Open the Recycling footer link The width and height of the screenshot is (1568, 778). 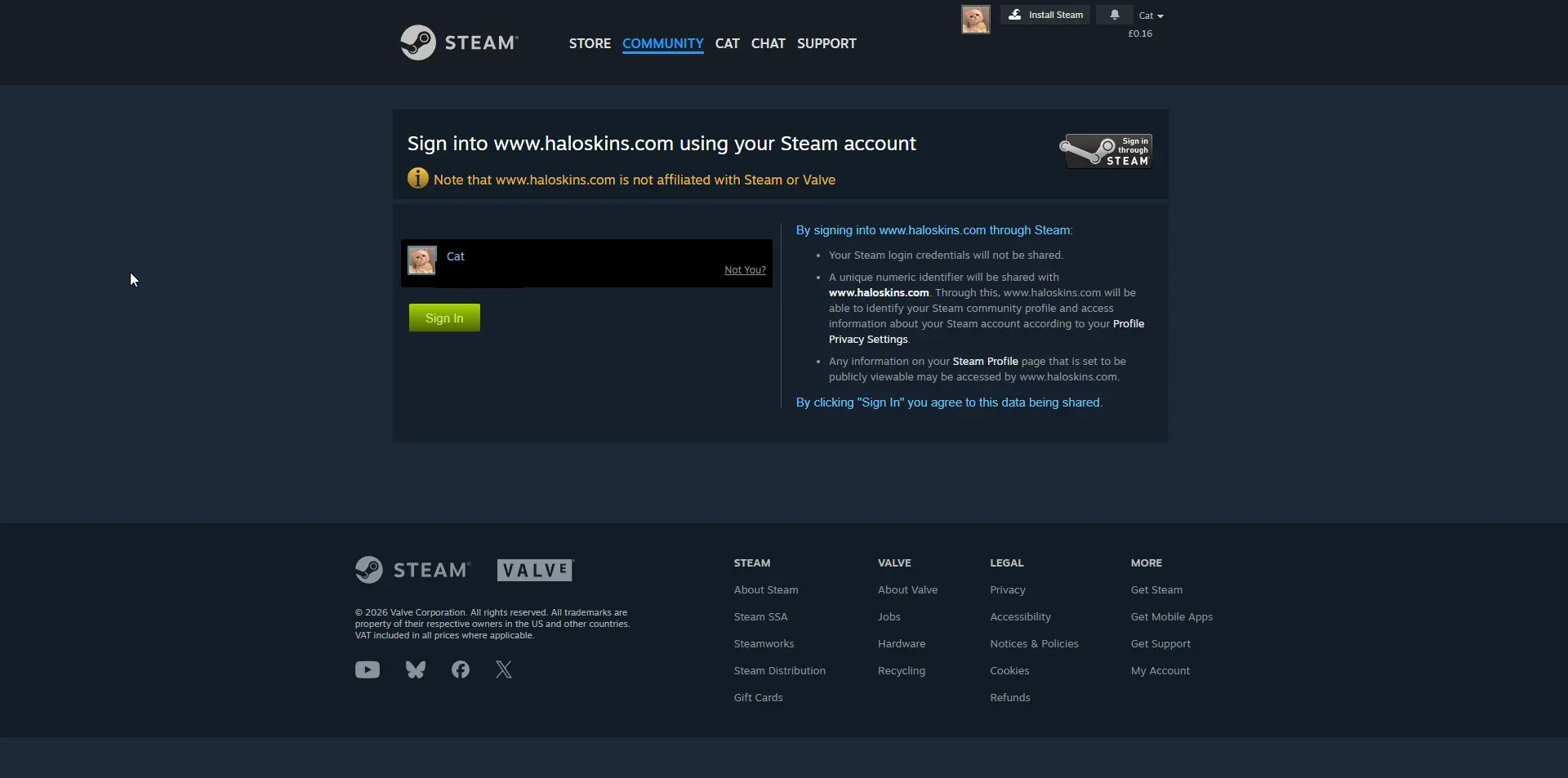click(902, 670)
